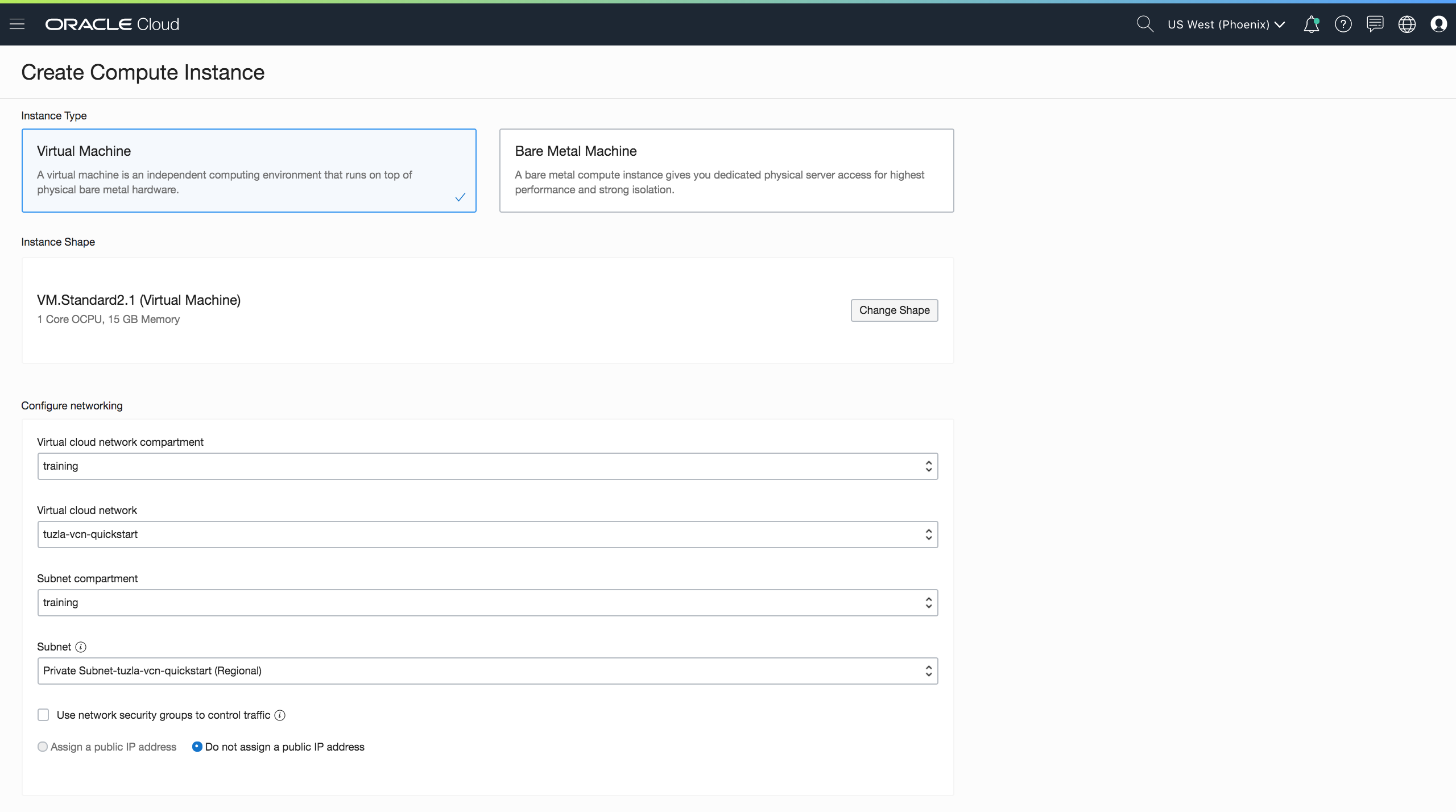Click the Subnet info icon

[81, 647]
